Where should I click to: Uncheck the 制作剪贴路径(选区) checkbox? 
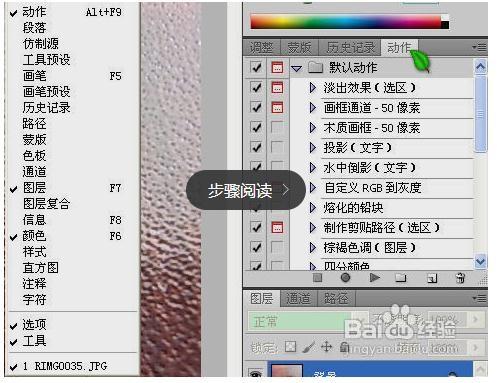coord(256,228)
